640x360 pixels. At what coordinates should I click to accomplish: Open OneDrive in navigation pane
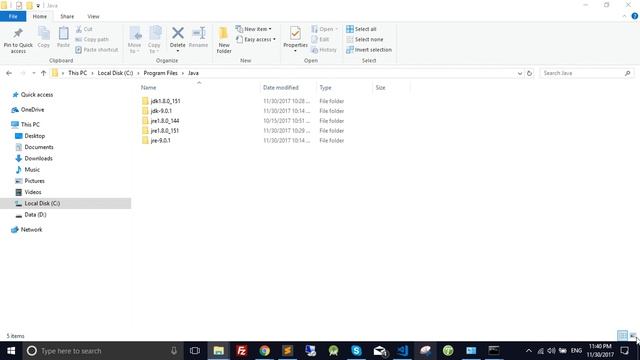[32, 109]
